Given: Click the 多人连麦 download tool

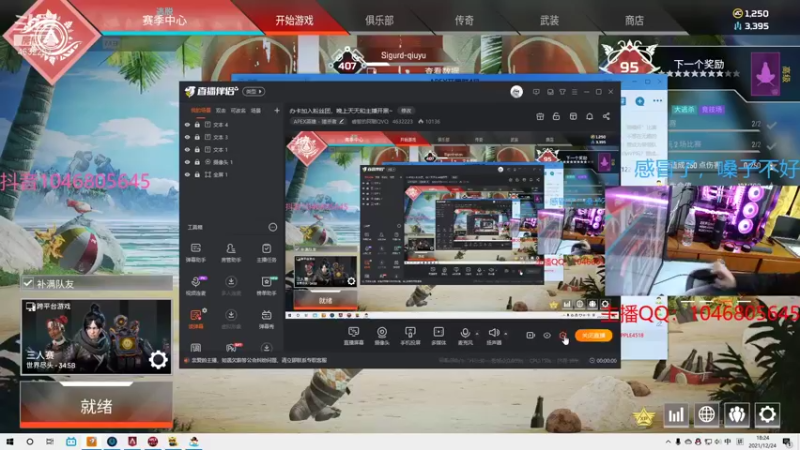Looking at the screenshot, I should (x=231, y=286).
